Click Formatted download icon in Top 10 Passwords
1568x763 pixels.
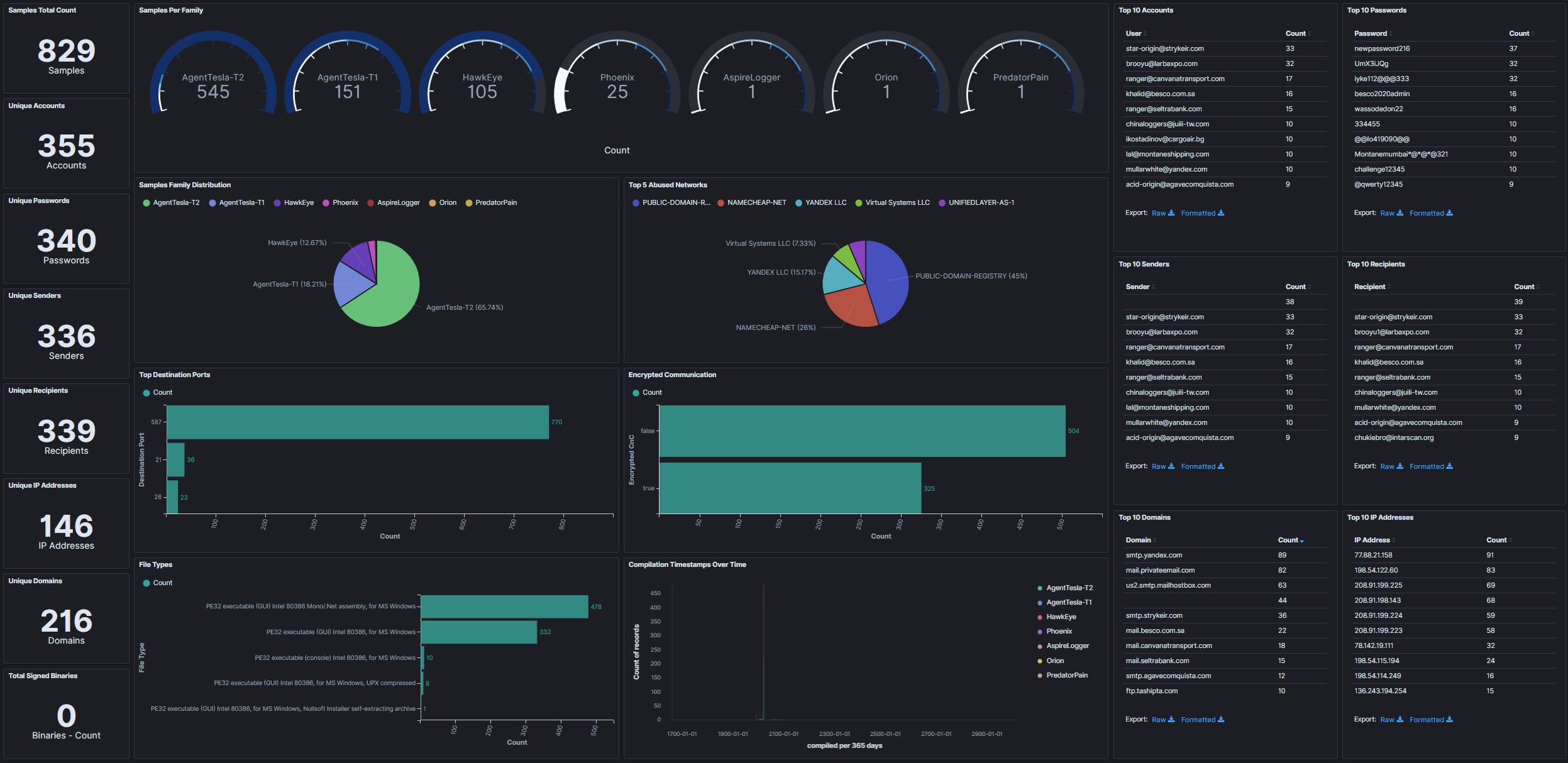pyautogui.click(x=1449, y=213)
